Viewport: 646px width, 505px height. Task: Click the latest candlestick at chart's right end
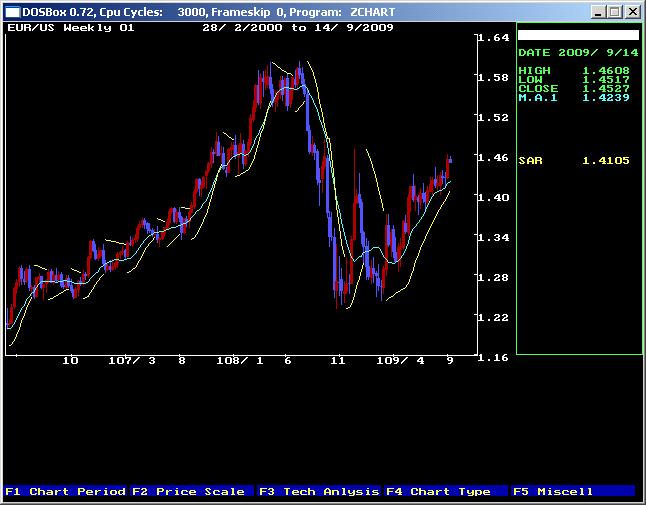point(451,160)
